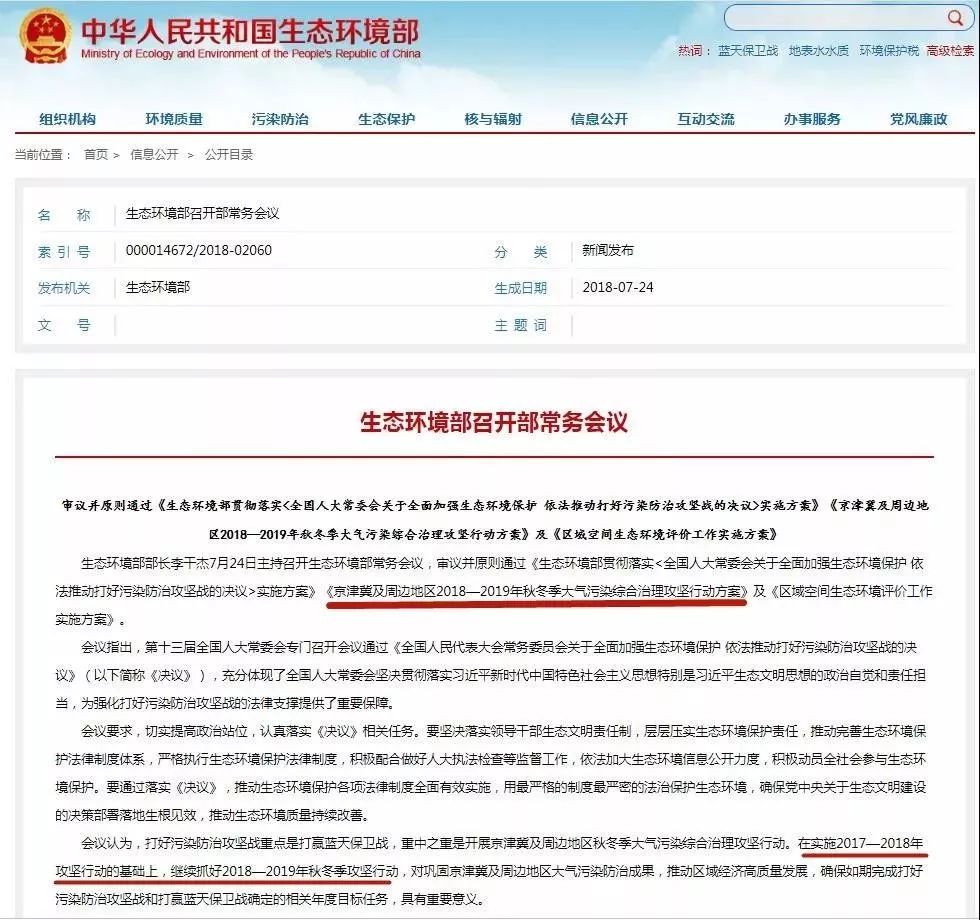Select the date value 2018-07-24
980x920 pixels.
tap(618, 288)
